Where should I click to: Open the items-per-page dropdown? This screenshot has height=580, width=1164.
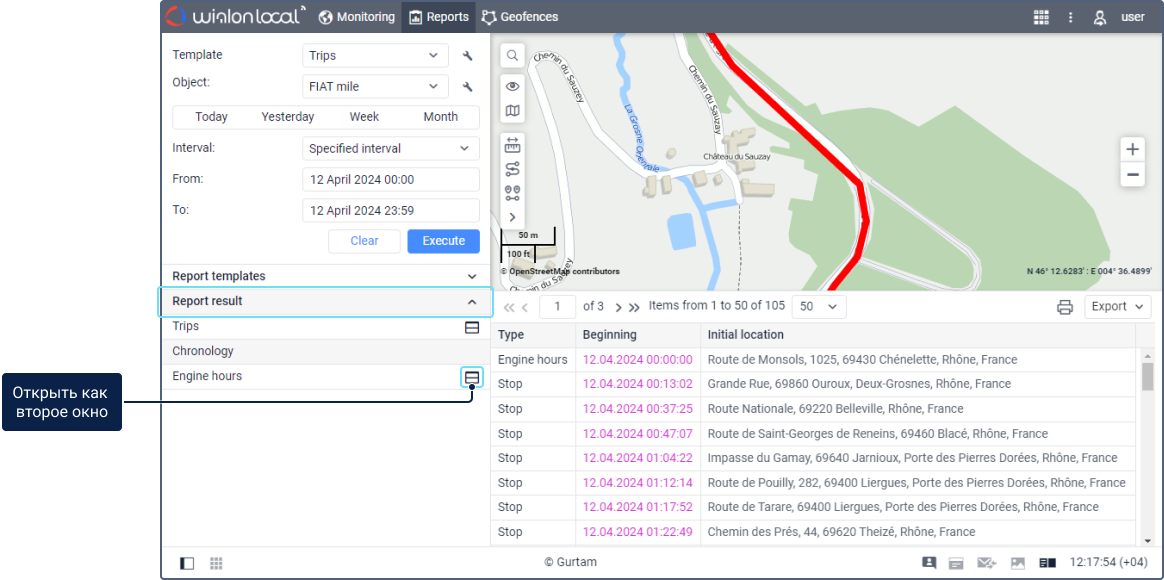(819, 307)
